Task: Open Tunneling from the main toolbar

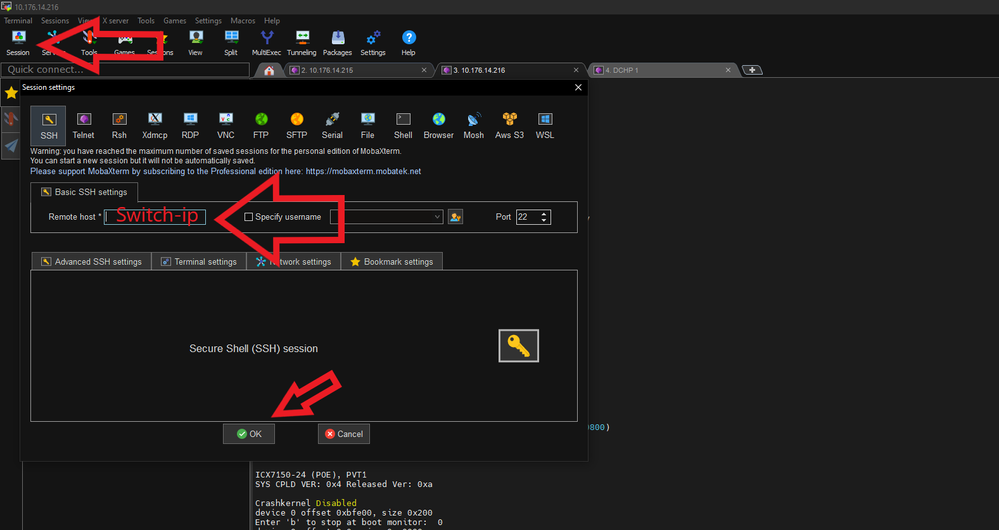Action: click(x=301, y=42)
